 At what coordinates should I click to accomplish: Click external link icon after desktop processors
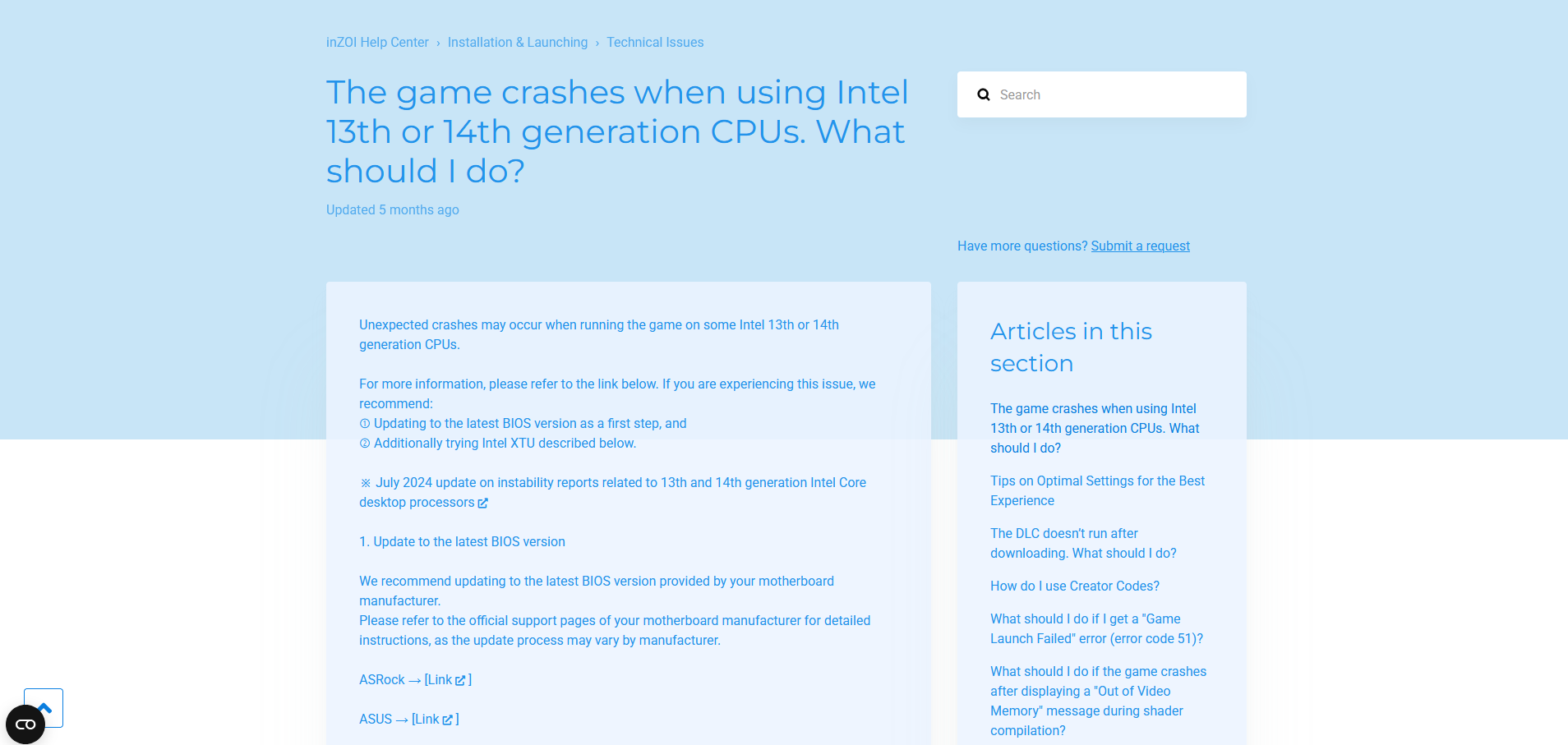[x=483, y=503]
